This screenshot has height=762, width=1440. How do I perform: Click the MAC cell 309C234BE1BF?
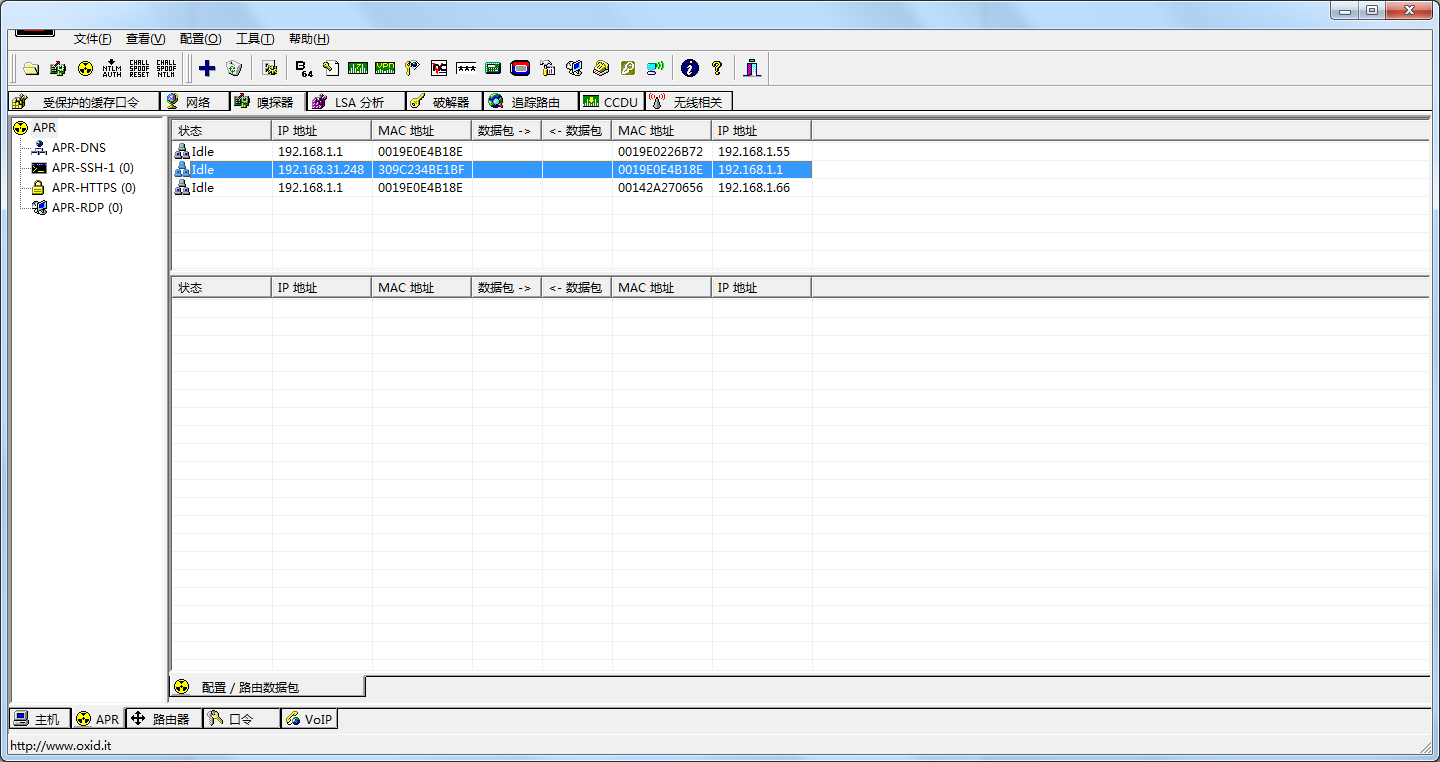421,170
